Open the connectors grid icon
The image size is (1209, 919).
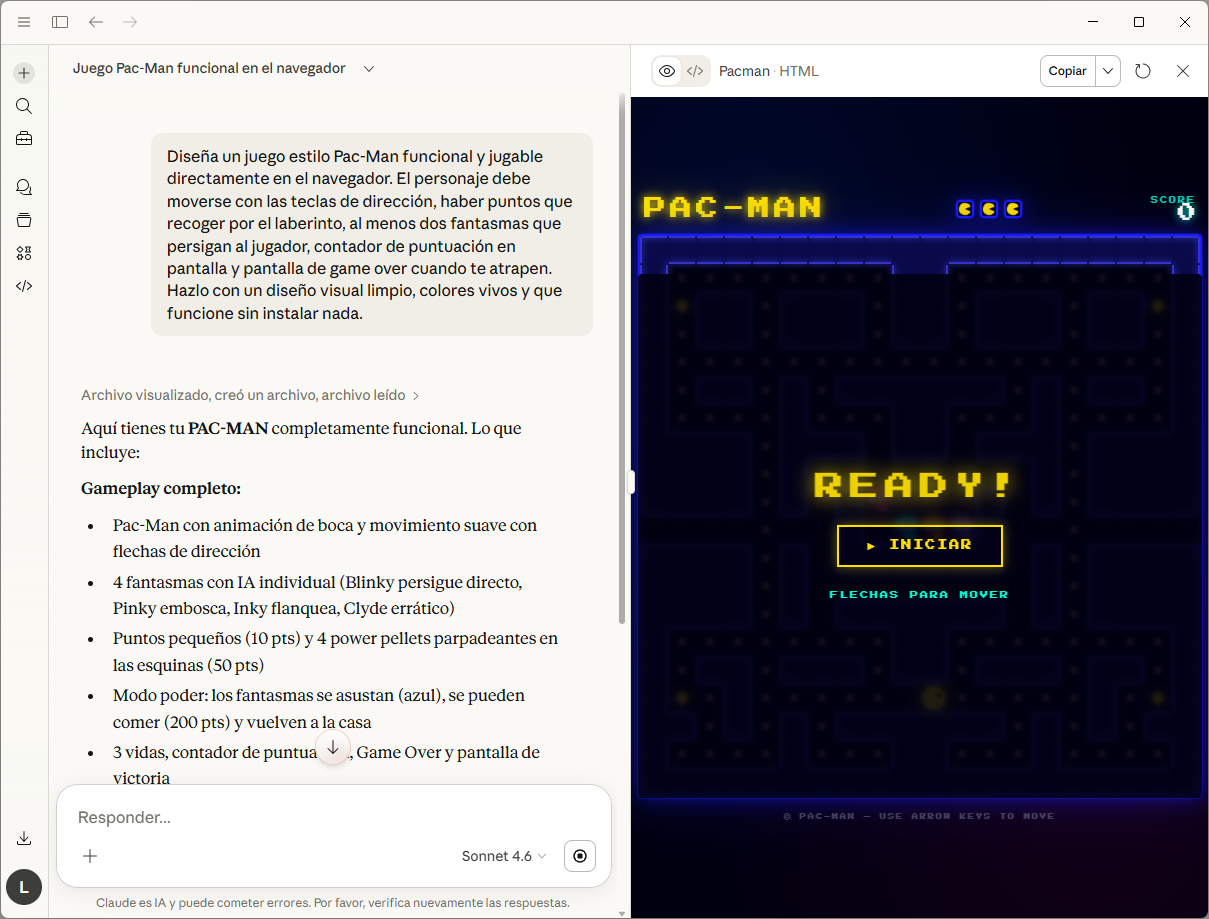(23, 253)
